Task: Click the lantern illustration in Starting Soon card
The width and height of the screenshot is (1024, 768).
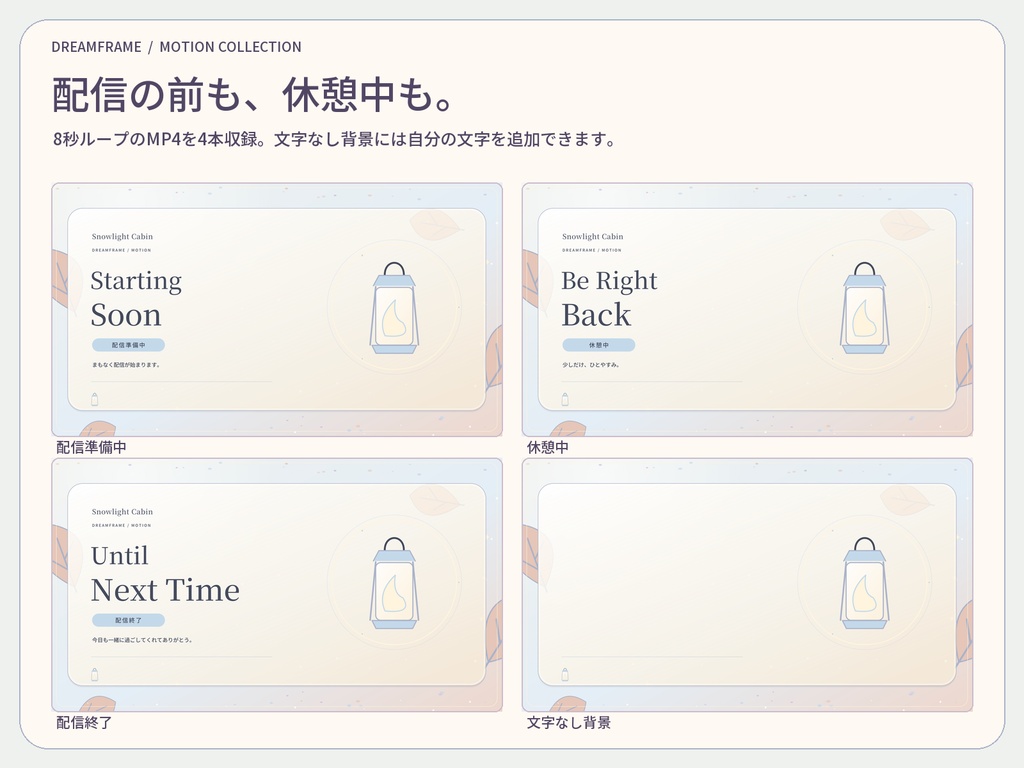Action: (x=394, y=308)
